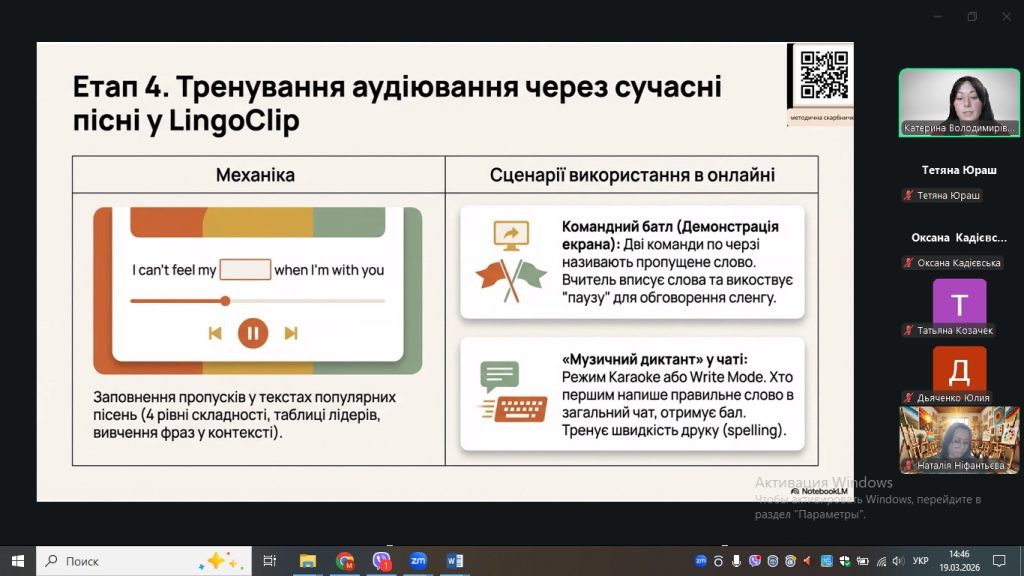Click the skip-forward icon in song player

tap(291, 333)
